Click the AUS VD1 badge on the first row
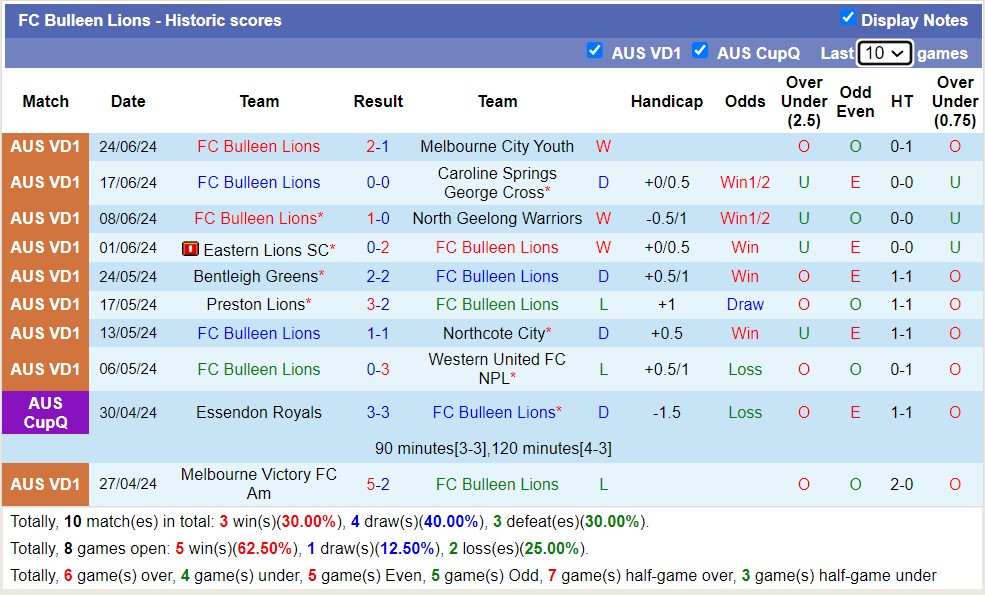Screen dimensions: 985x595 45,146
